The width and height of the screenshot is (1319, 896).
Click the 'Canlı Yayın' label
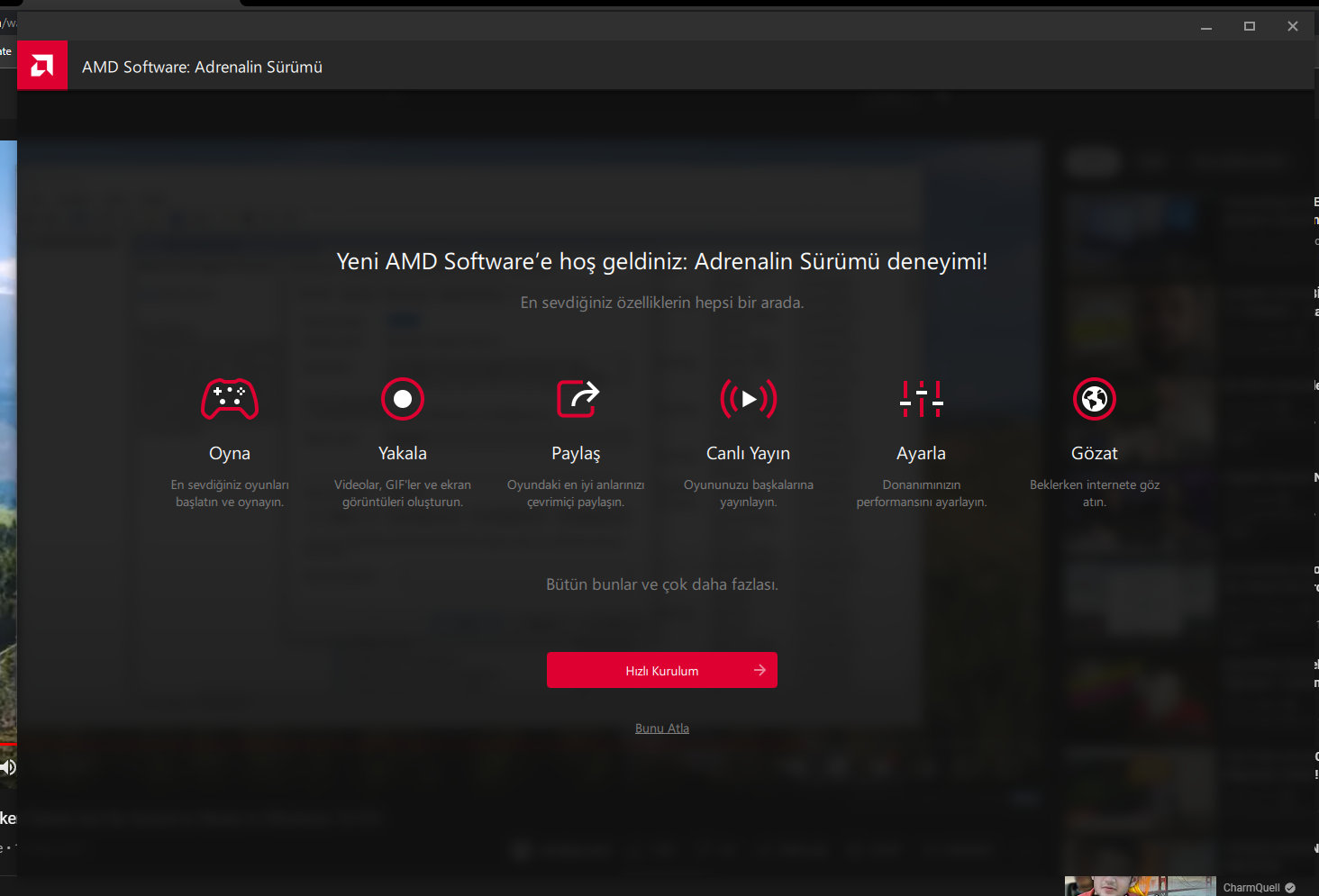pos(749,454)
